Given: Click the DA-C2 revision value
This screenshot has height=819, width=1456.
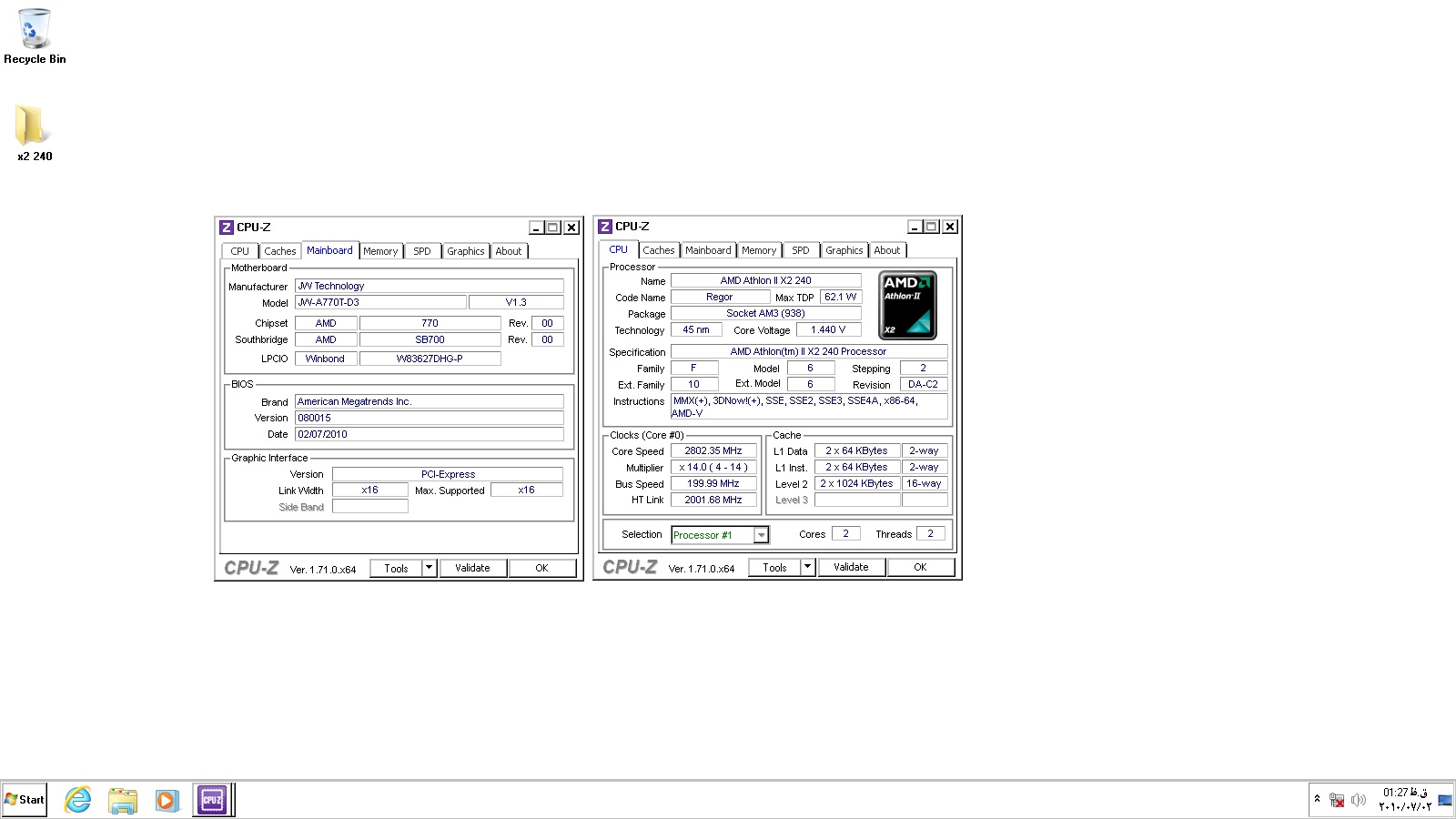Looking at the screenshot, I should [924, 384].
